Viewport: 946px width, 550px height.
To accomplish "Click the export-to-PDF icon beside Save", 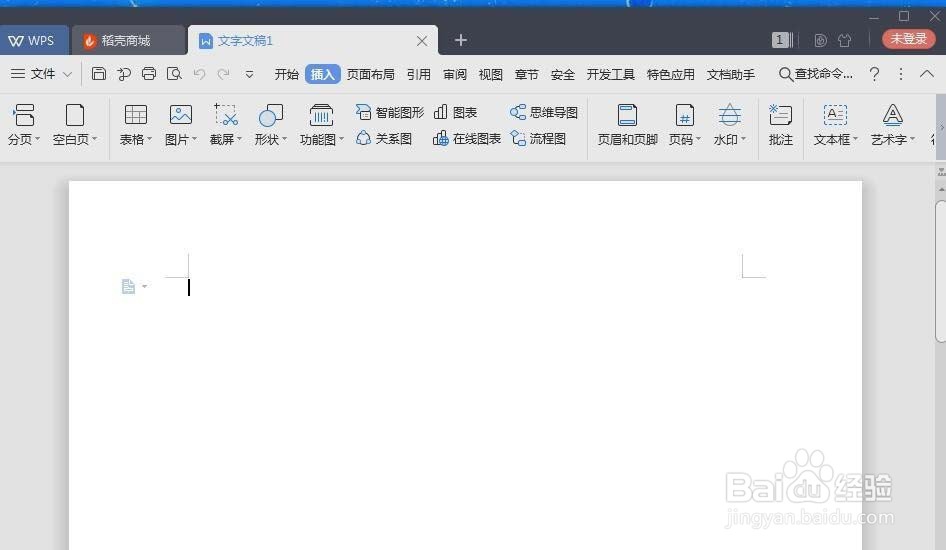I will click(x=124, y=74).
